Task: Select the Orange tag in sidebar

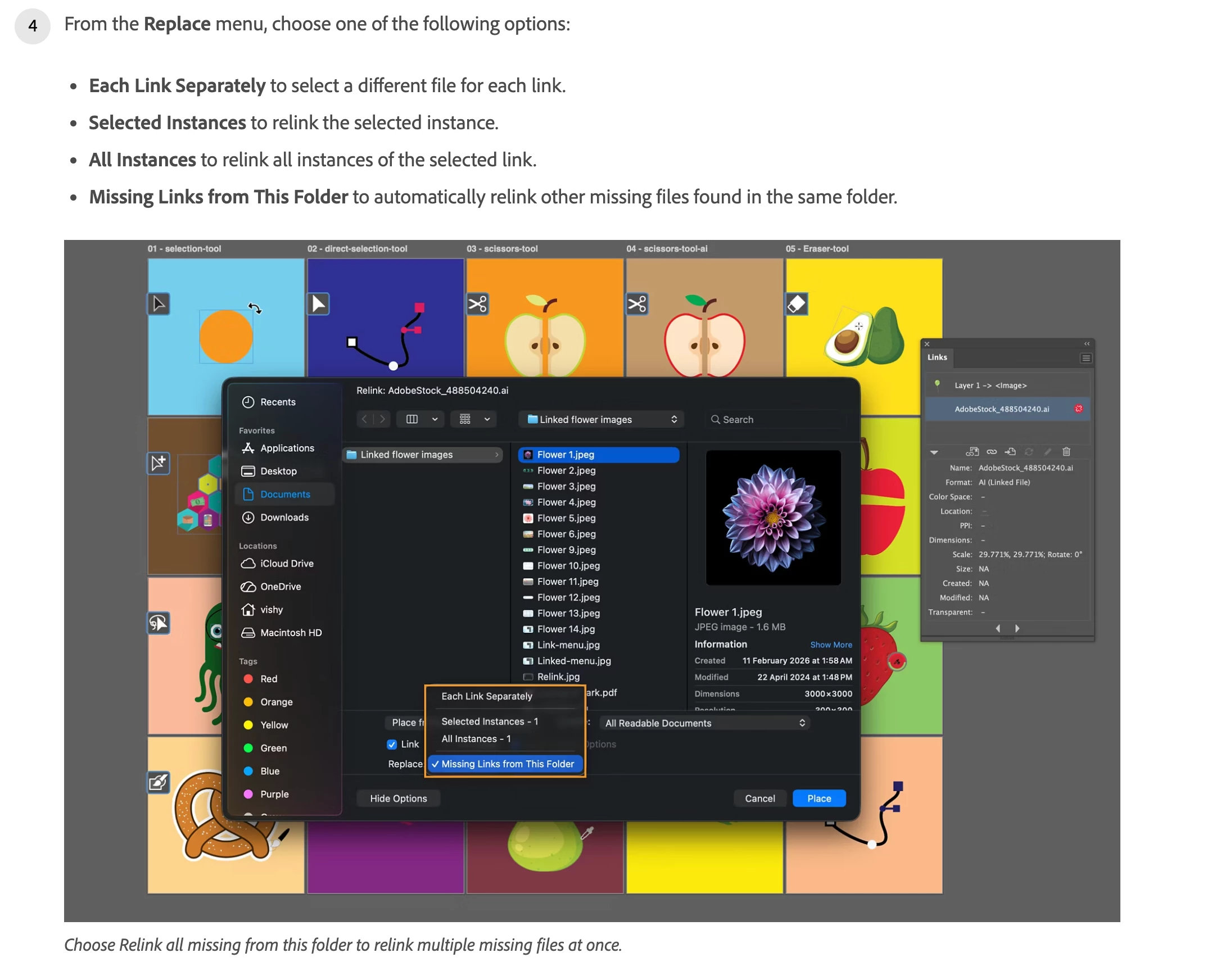Action: pos(276,702)
